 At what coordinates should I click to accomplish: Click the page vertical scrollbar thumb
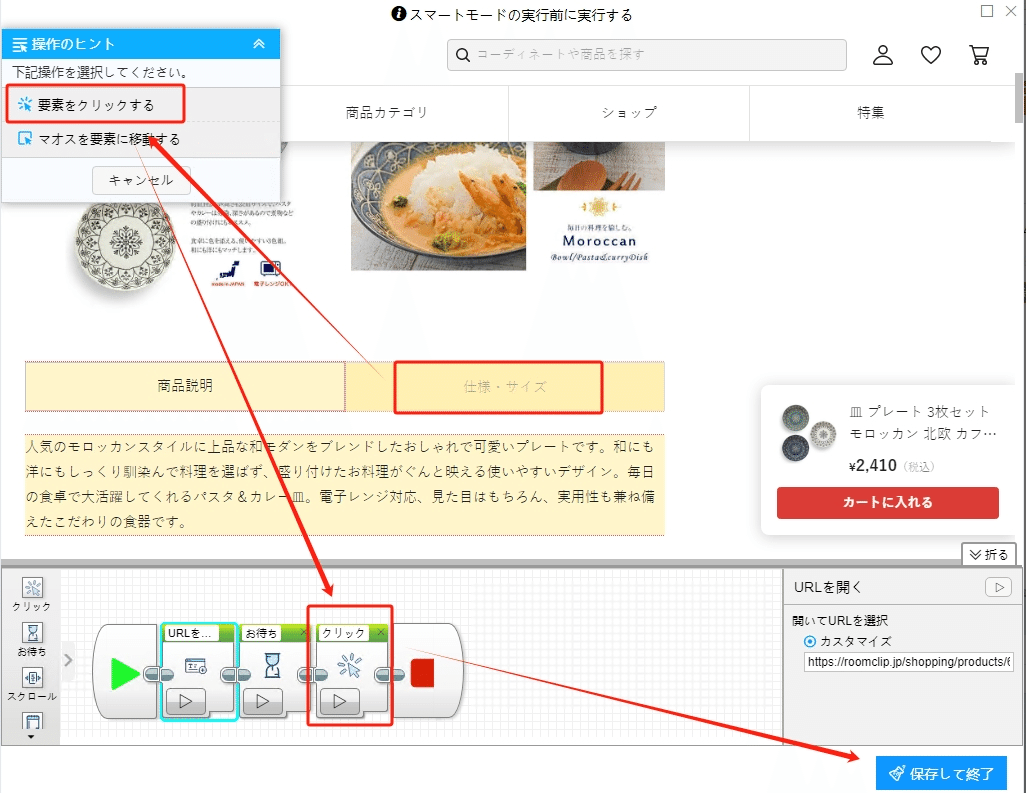1020,97
